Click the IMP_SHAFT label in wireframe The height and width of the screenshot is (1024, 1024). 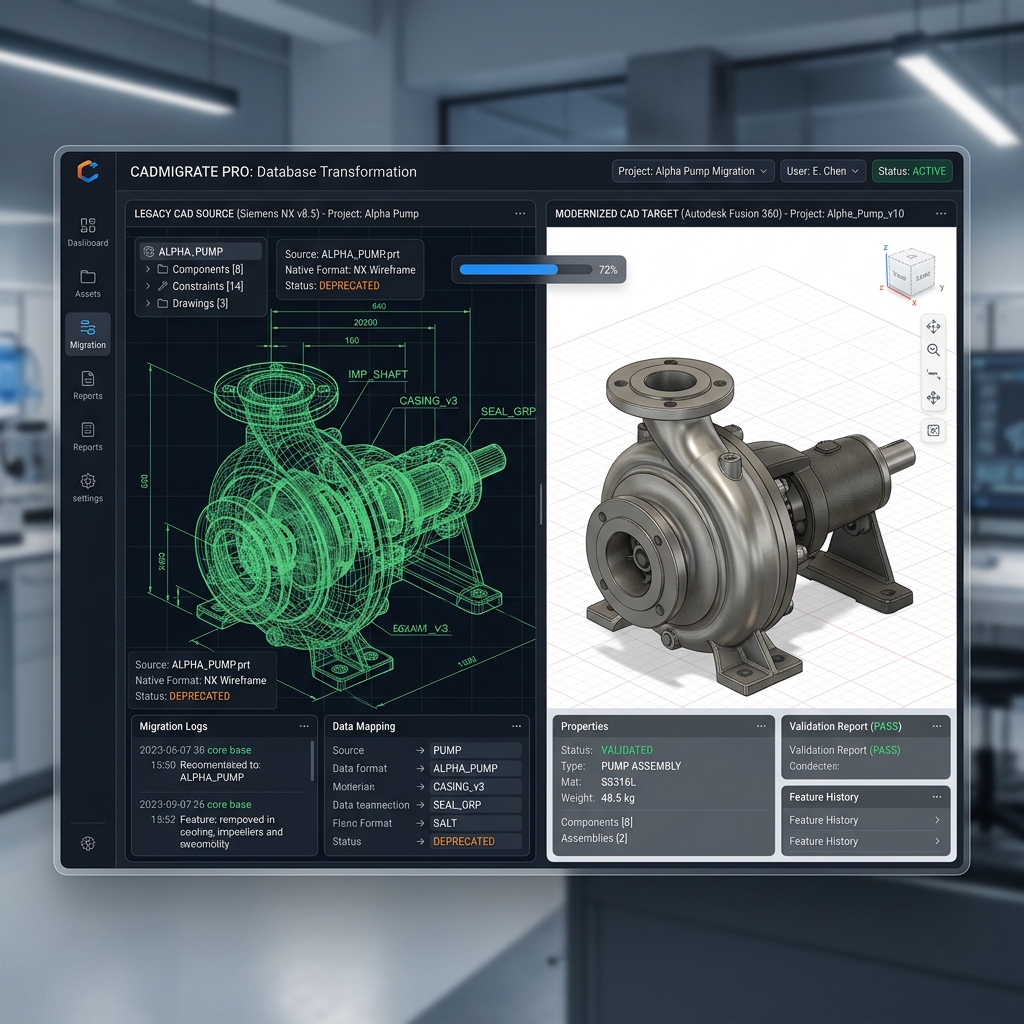[377, 374]
